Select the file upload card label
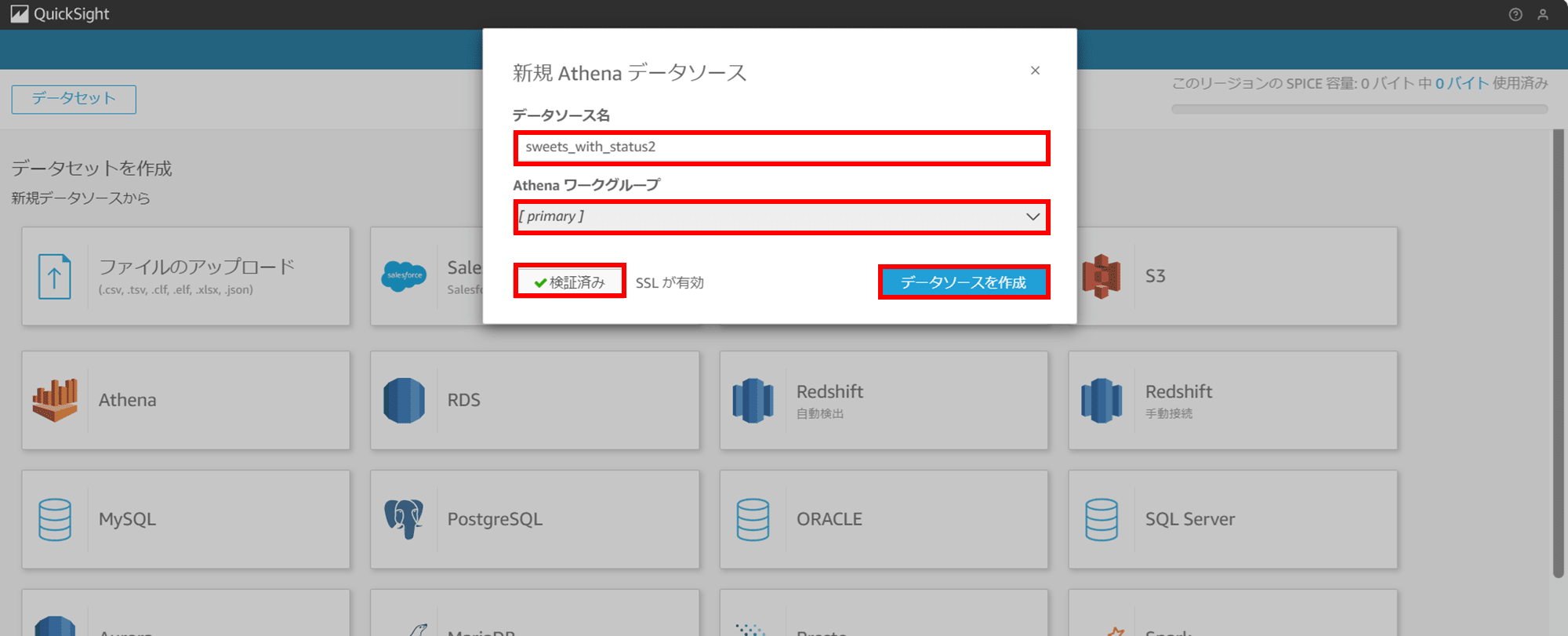1568x636 pixels. (x=197, y=267)
